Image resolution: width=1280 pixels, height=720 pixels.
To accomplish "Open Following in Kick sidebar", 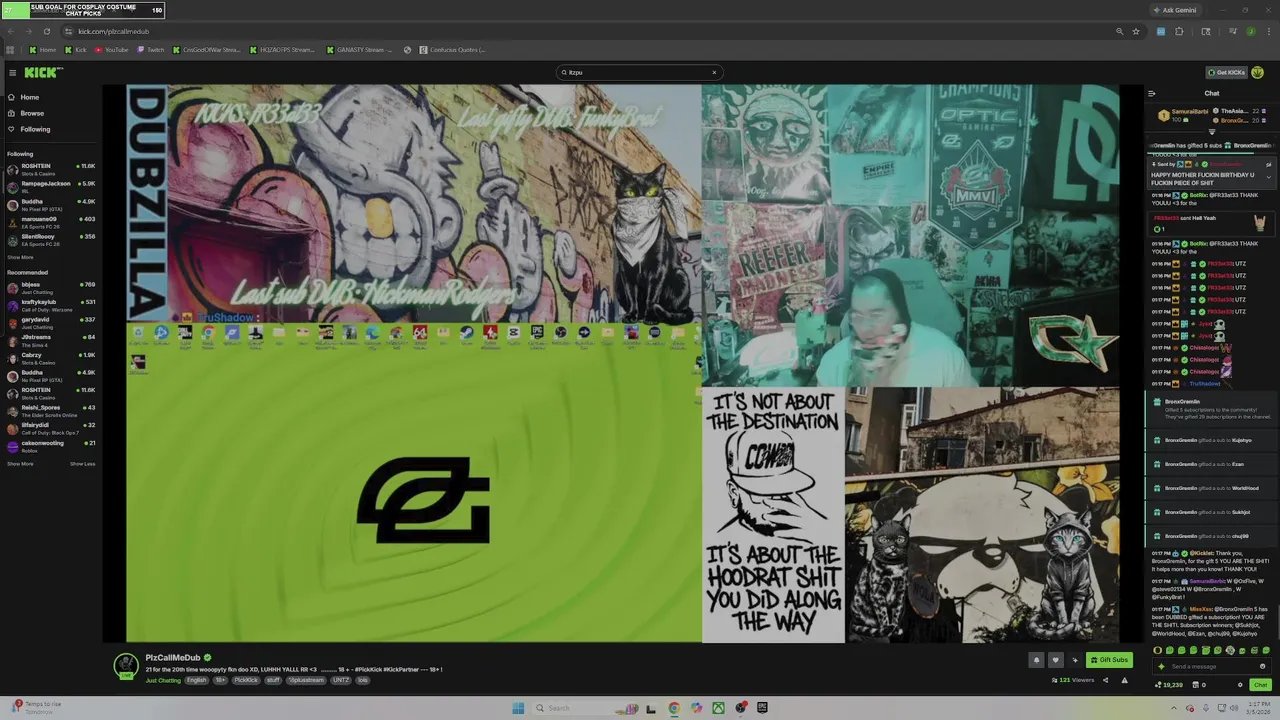I will pyautogui.click(x=35, y=129).
